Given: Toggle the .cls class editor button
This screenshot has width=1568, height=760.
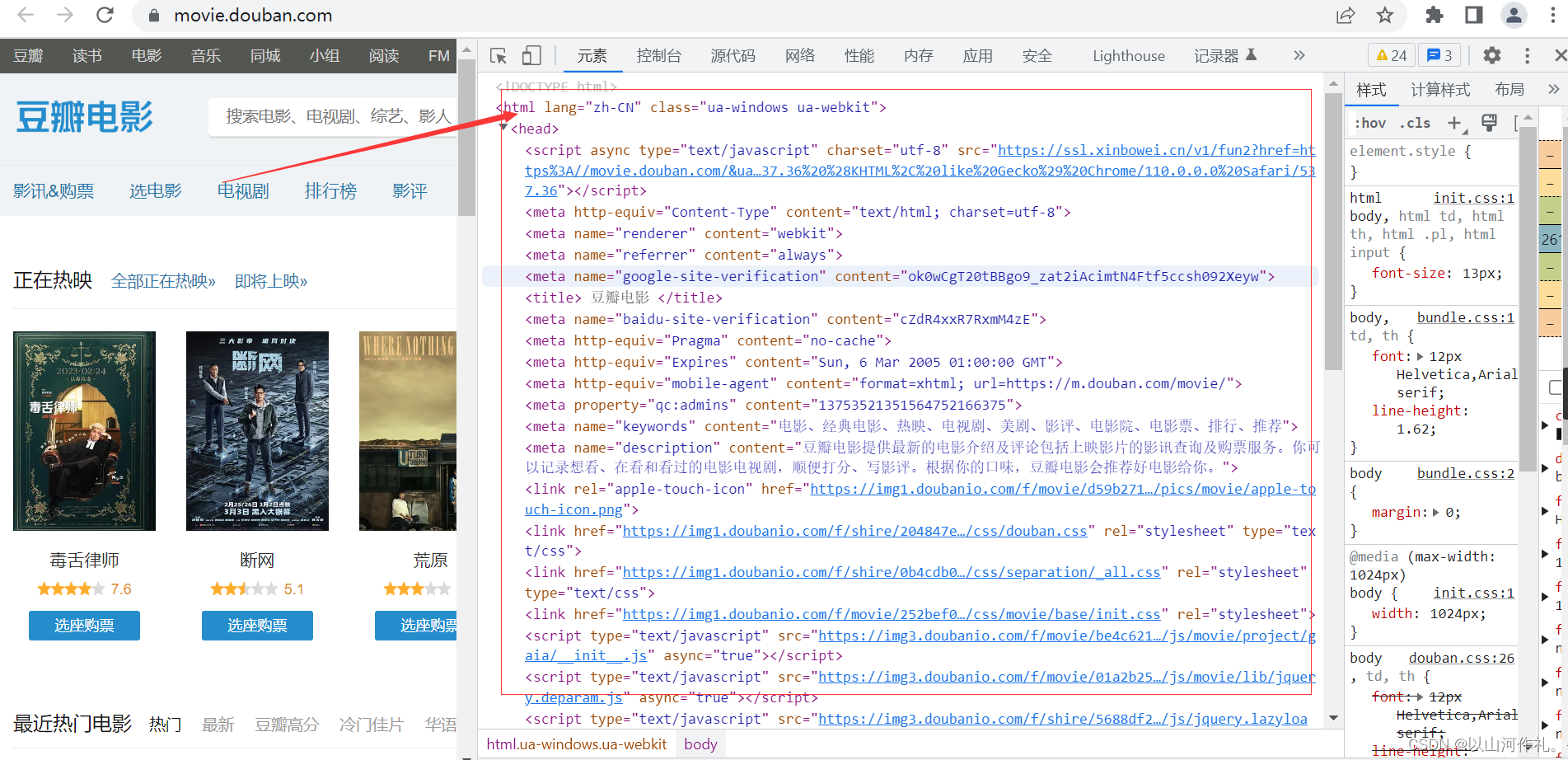Looking at the screenshot, I should point(1416,123).
